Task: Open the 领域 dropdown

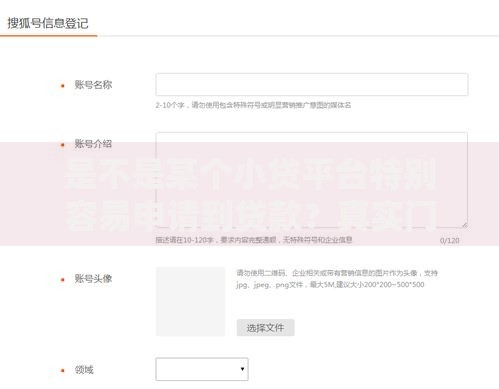Action: click(202, 369)
